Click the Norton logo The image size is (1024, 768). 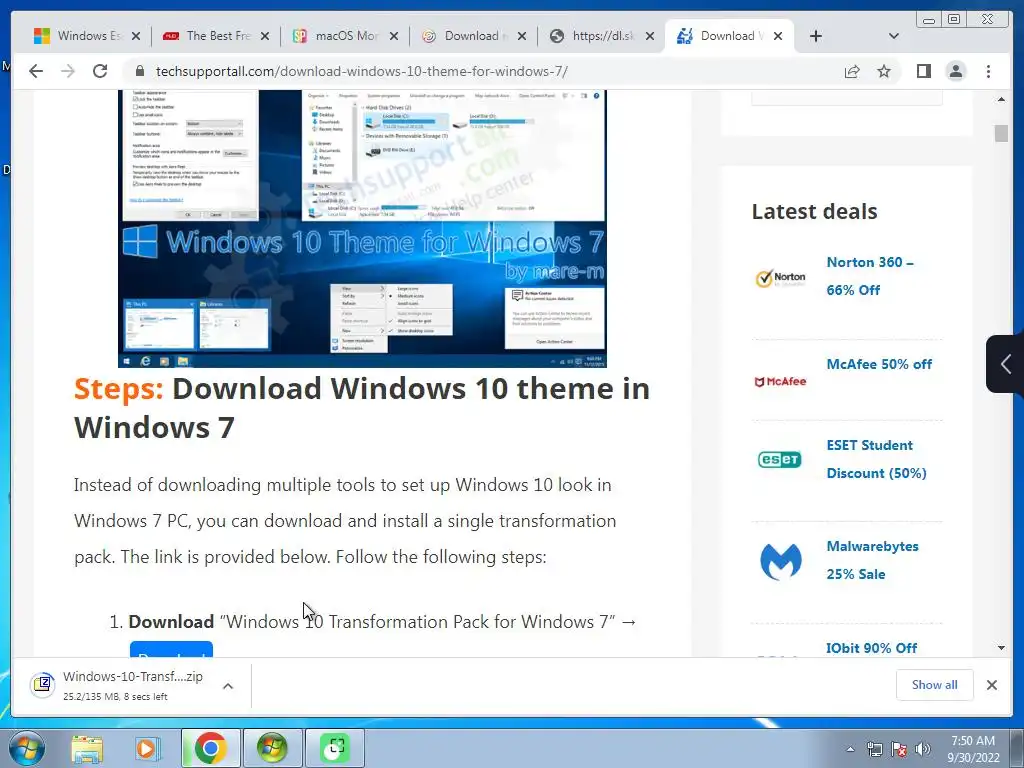[780, 278]
